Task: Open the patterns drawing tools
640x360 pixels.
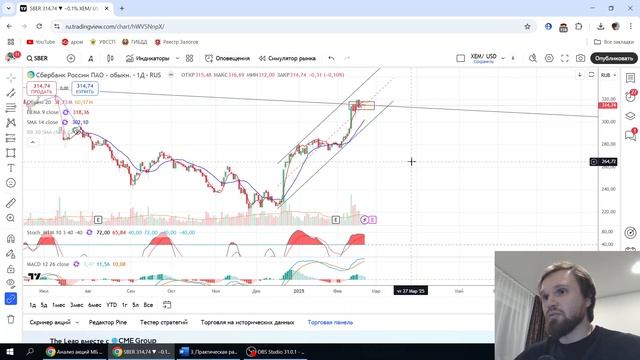Action: 11,123
